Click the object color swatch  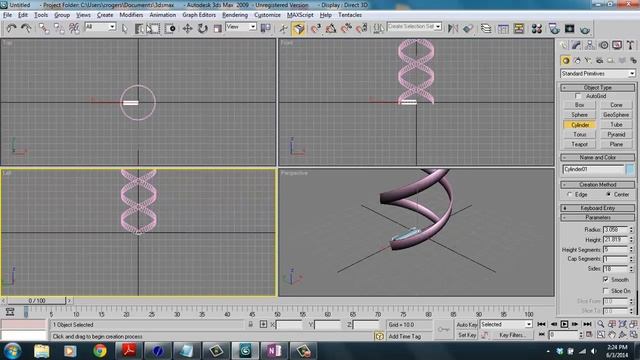tap(630, 169)
